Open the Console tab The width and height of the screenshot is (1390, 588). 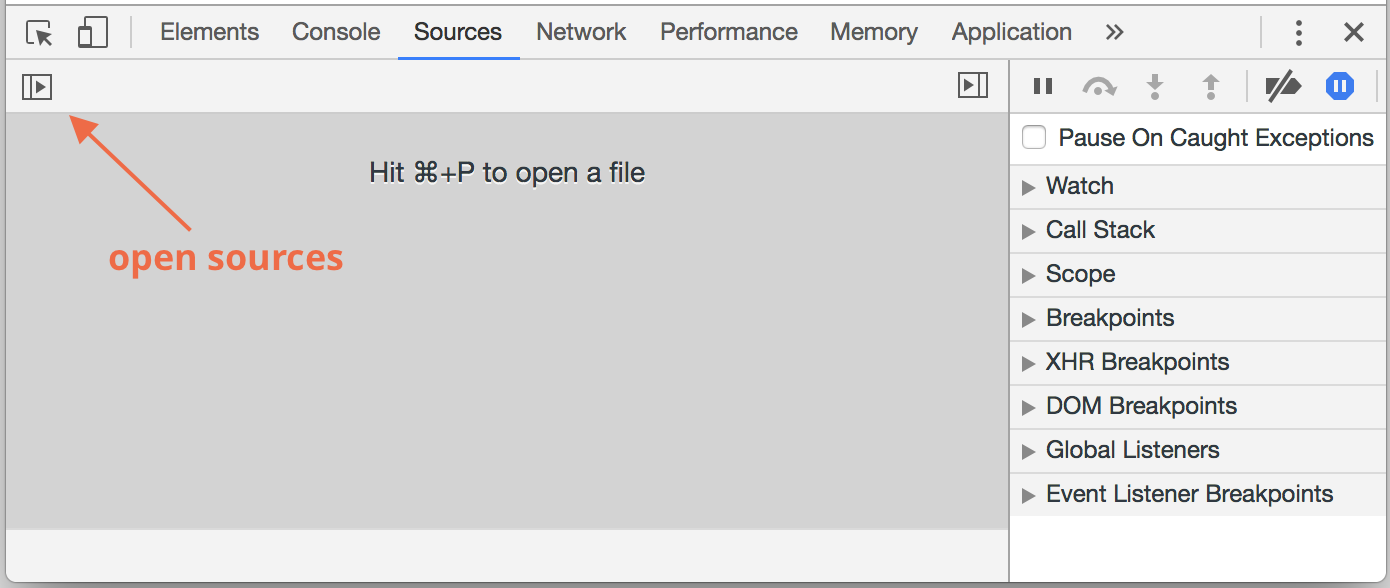(336, 32)
